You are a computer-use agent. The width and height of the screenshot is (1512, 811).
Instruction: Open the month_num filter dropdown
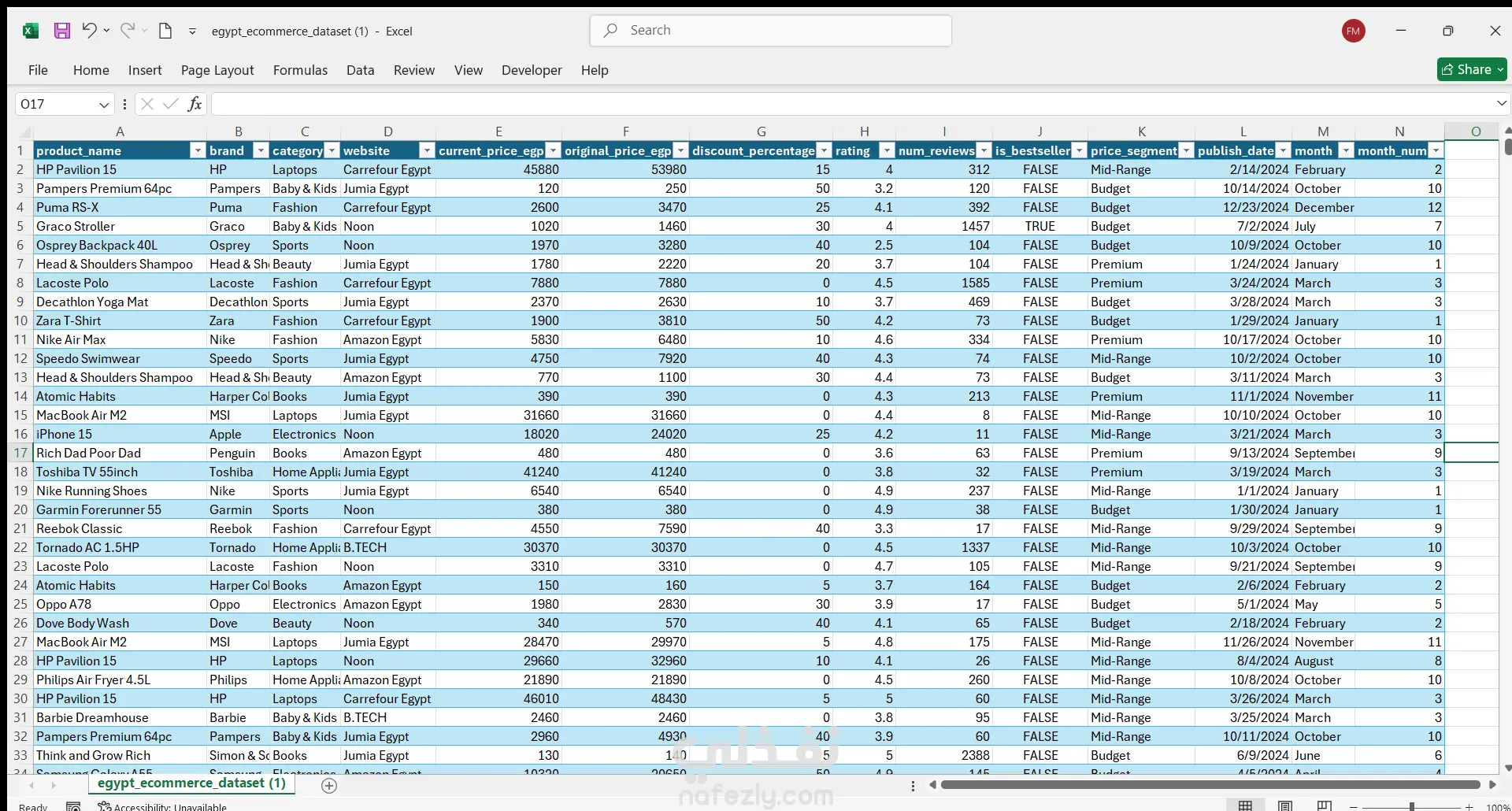[x=1436, y=150]
